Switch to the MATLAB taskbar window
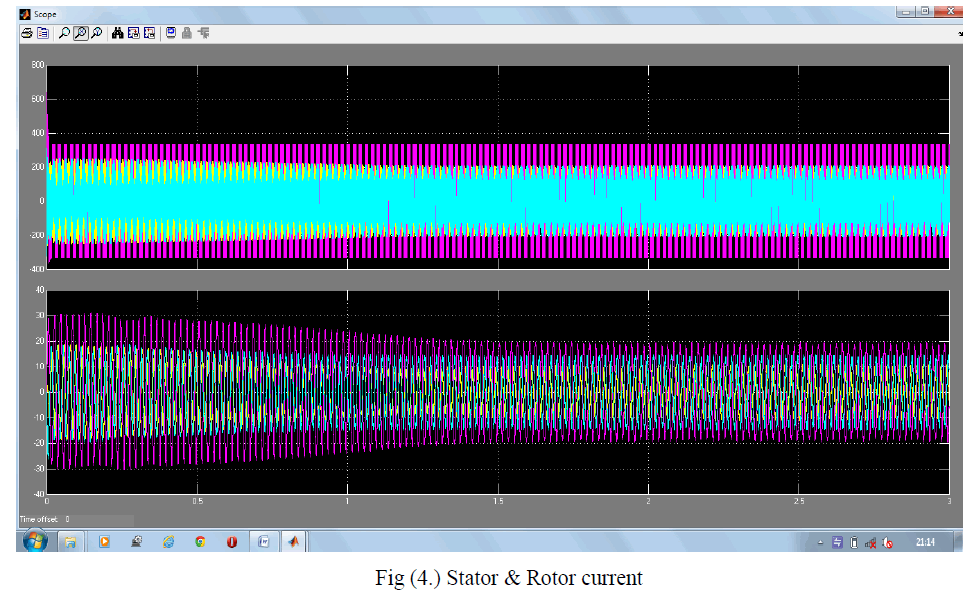The image size is (963, 608). click(x=295, y=541)
